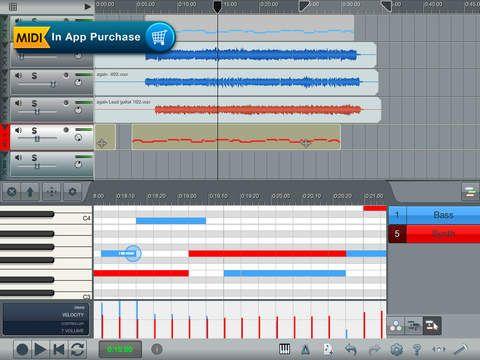Click the three-circles mode button below channel list
The image size is (480, 360).
point(396,325)
